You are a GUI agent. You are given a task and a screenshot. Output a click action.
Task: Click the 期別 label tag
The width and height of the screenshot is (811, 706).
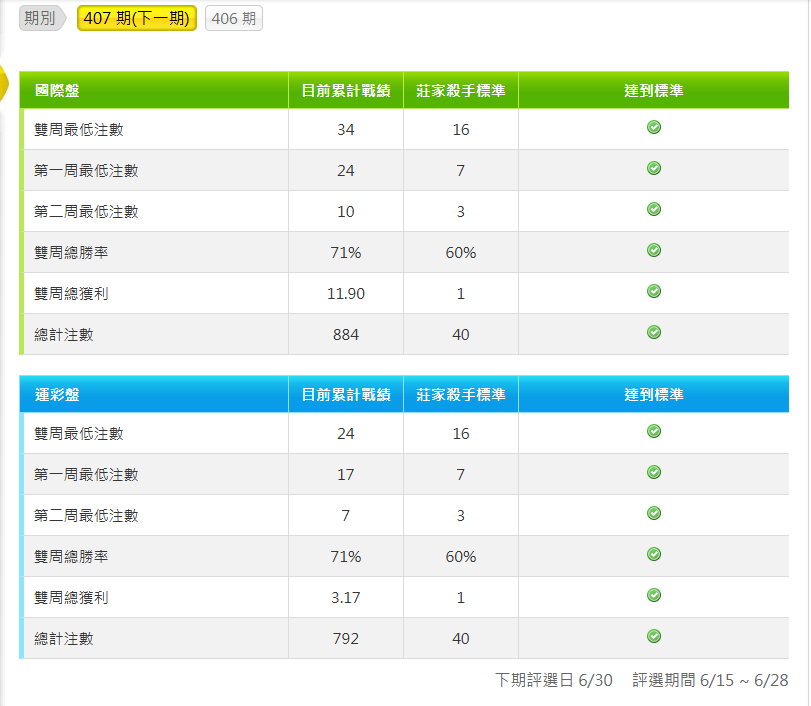pos(42,18)
